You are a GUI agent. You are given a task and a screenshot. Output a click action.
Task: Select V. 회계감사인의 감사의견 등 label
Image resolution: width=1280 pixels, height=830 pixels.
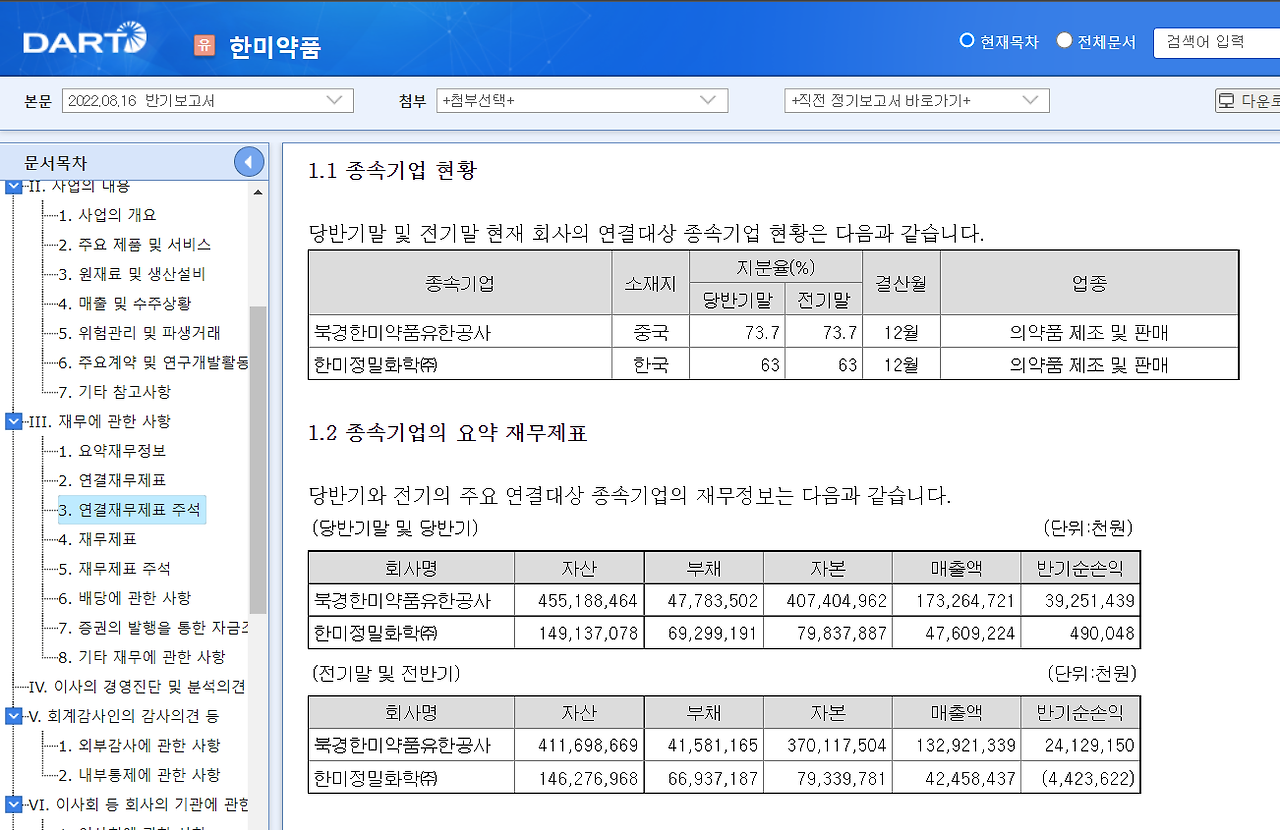pos(124,716)
